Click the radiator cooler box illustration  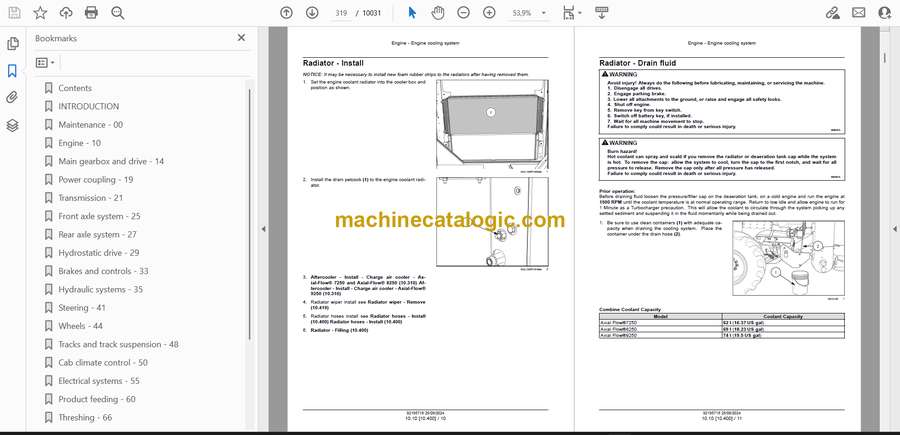492,123
